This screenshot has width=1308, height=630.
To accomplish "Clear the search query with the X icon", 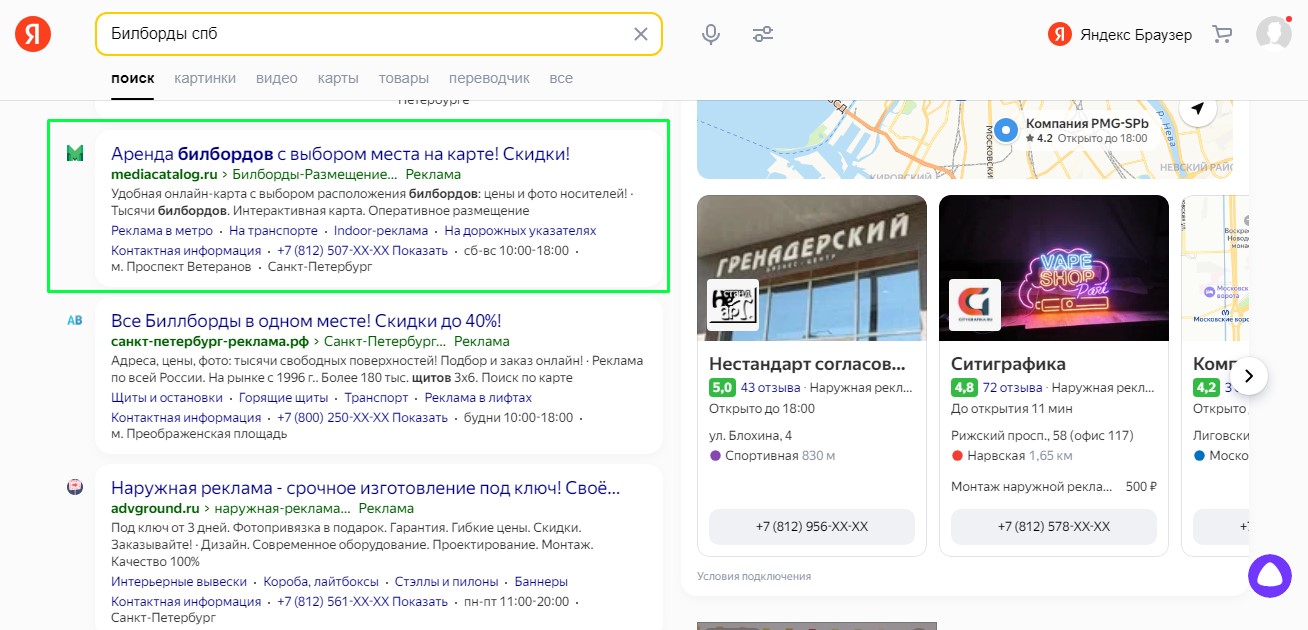I will (640, 33).
